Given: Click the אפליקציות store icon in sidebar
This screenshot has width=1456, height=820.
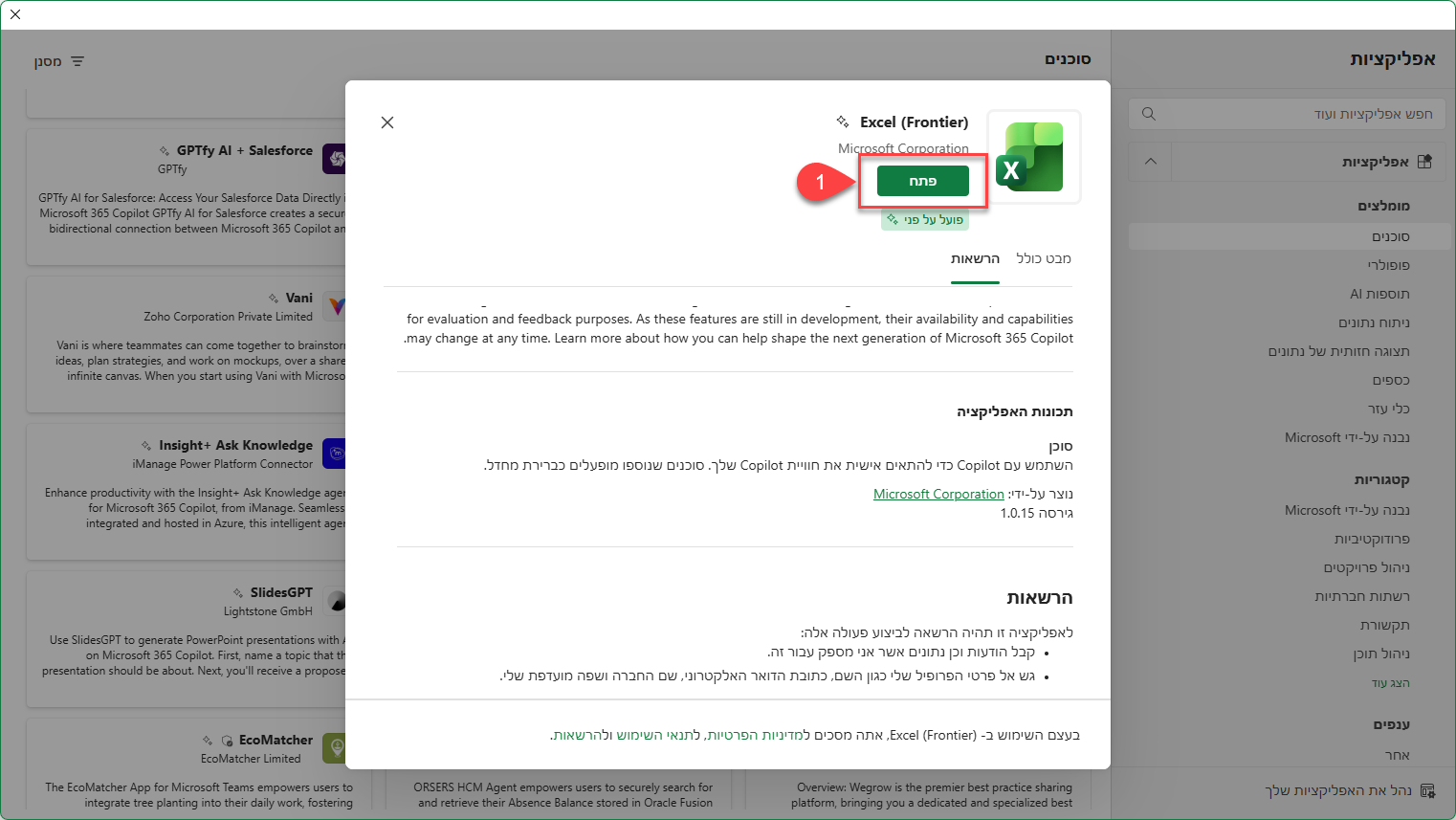Looking at the screenshot, I should [x=1424, y=162].
